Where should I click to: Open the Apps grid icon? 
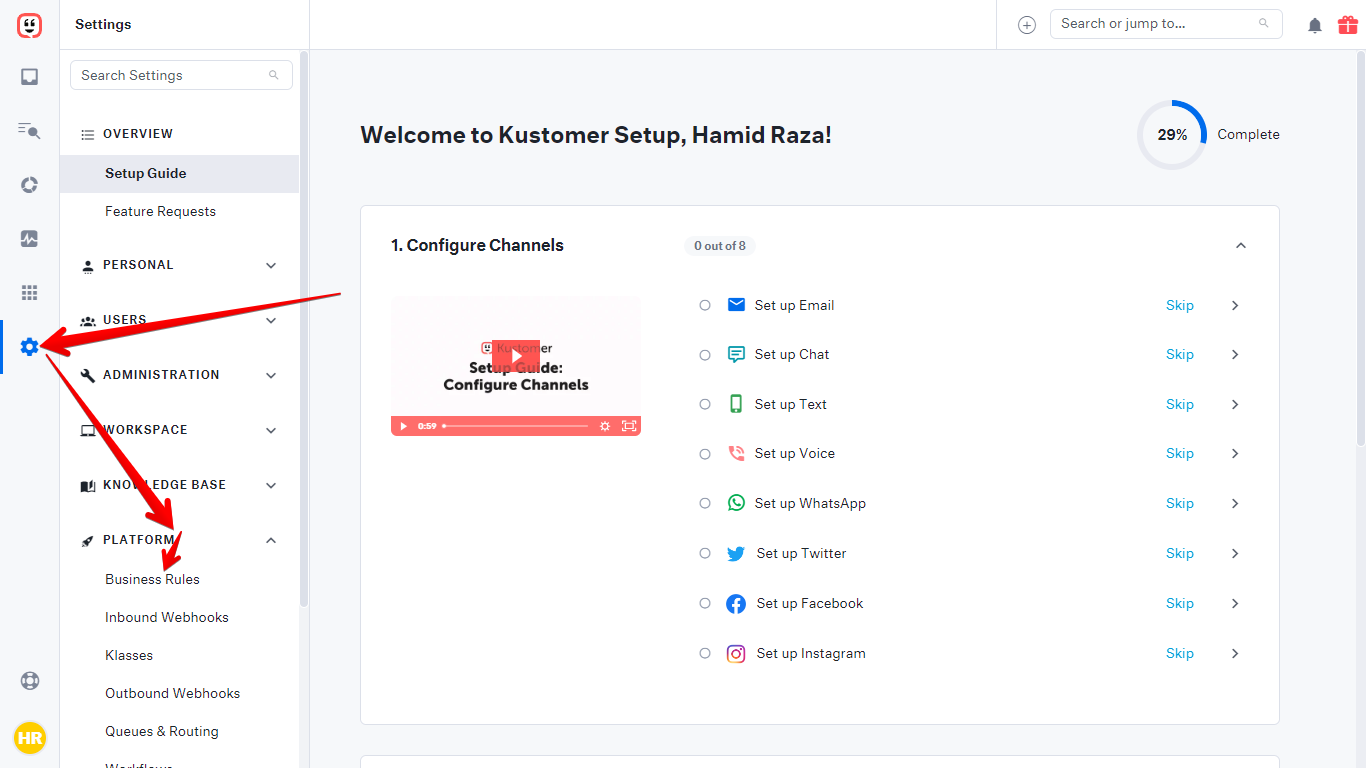(x=29, y=293)
